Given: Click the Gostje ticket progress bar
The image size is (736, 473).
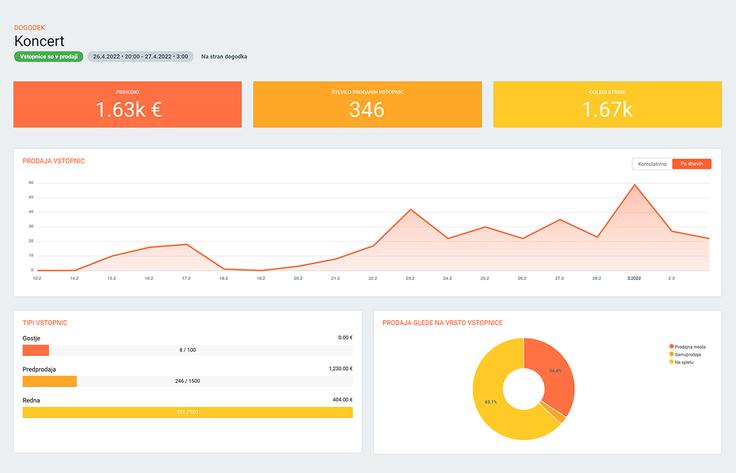Looking at the screenshot, I should 187,350.
